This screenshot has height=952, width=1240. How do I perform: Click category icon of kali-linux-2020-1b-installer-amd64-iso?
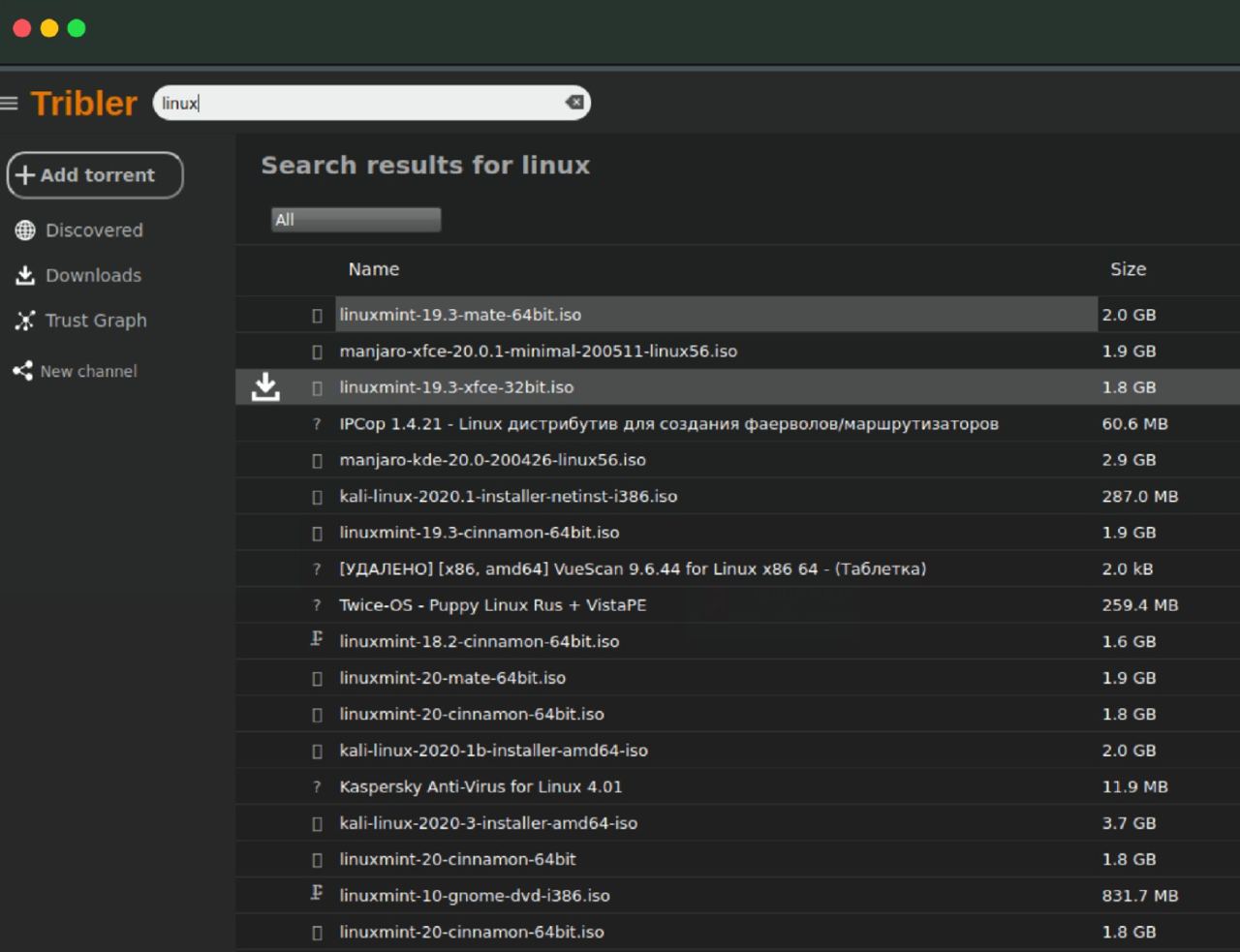pos(317,752)
